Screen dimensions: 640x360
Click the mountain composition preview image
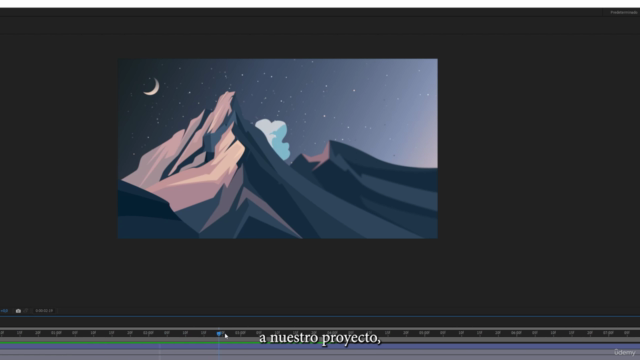pos(278,149)
